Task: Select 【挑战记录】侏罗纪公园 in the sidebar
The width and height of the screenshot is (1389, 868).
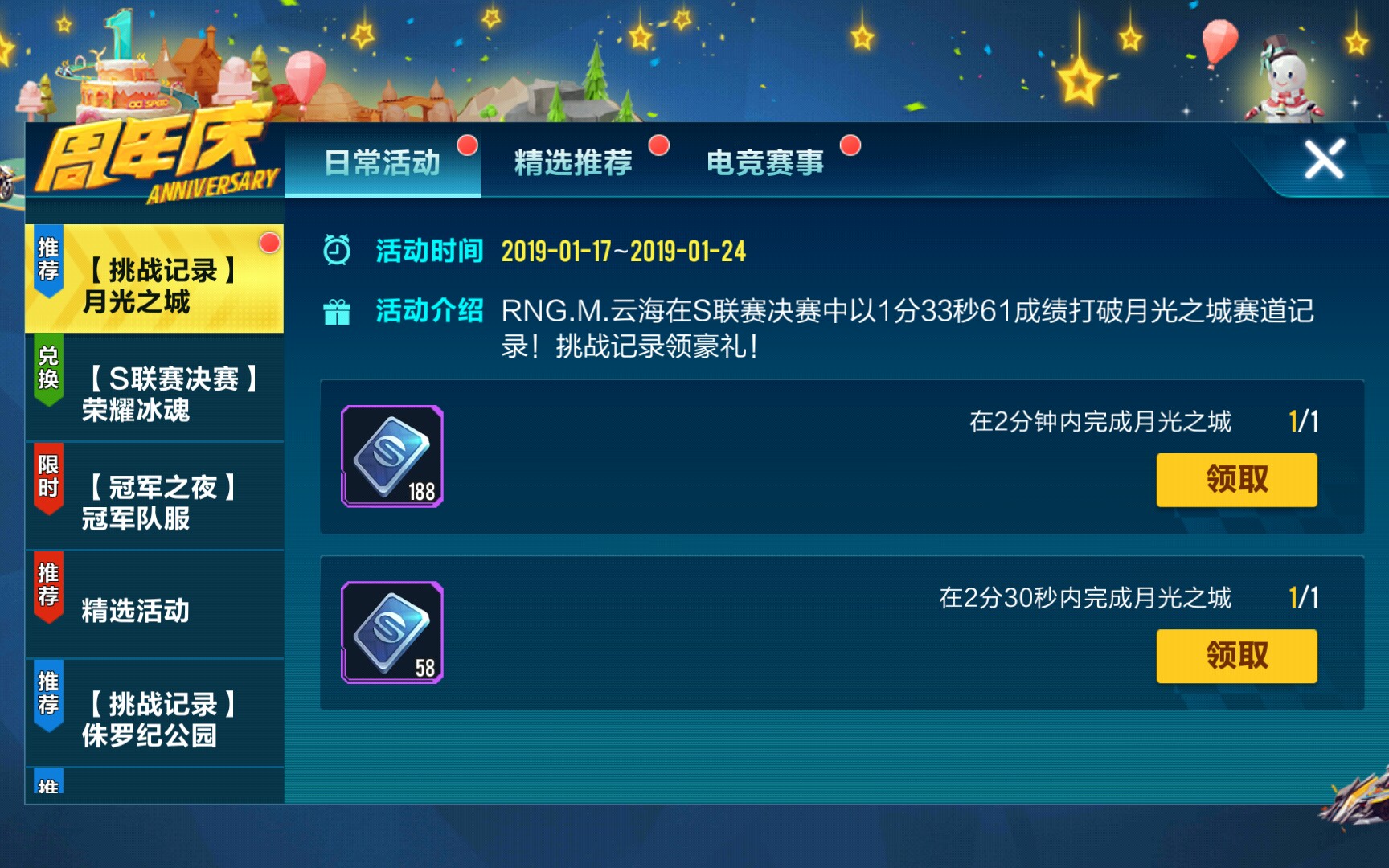Action: (154, 713)
